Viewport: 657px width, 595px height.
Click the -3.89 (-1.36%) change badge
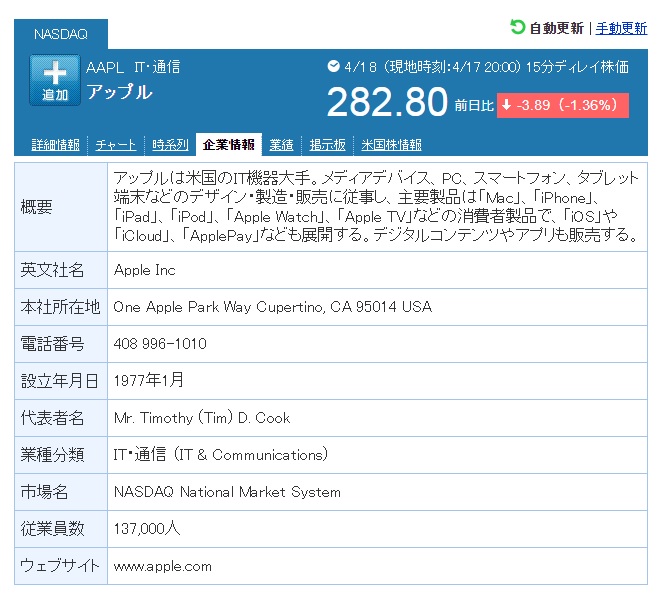(563, 105)
